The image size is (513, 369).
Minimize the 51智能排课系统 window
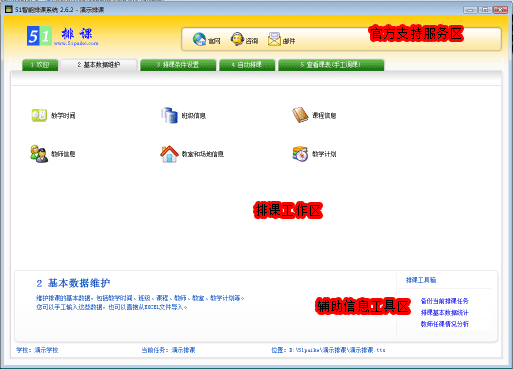coord(470,10)
